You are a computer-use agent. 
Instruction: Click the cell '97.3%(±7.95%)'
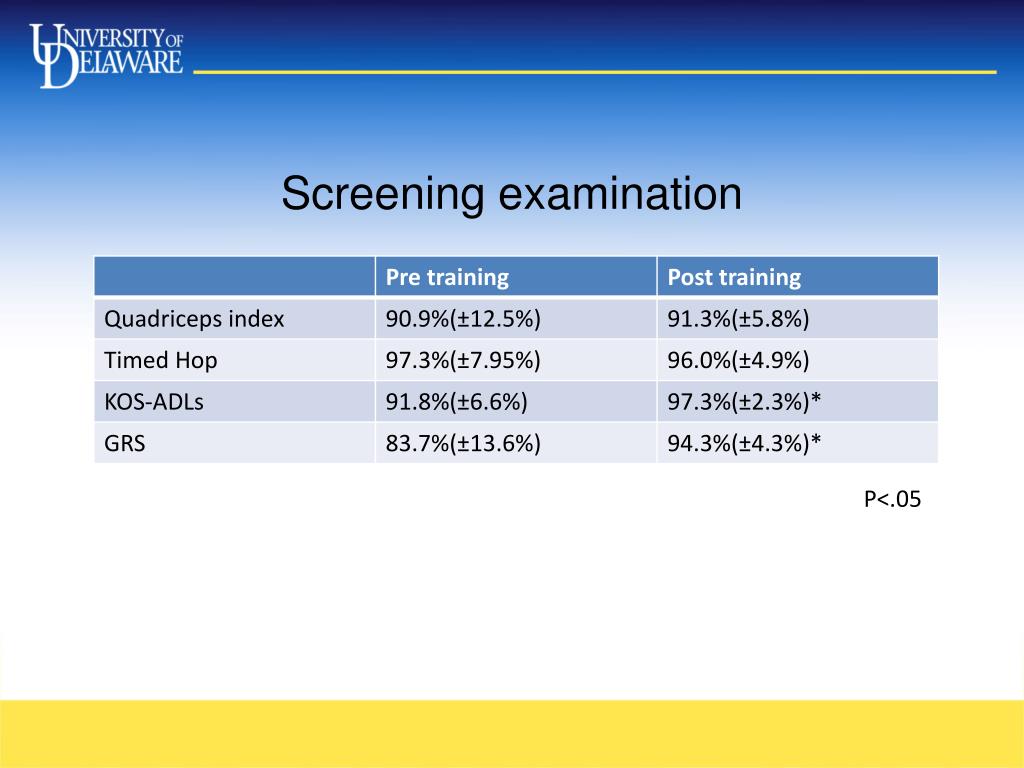point(516,360)
